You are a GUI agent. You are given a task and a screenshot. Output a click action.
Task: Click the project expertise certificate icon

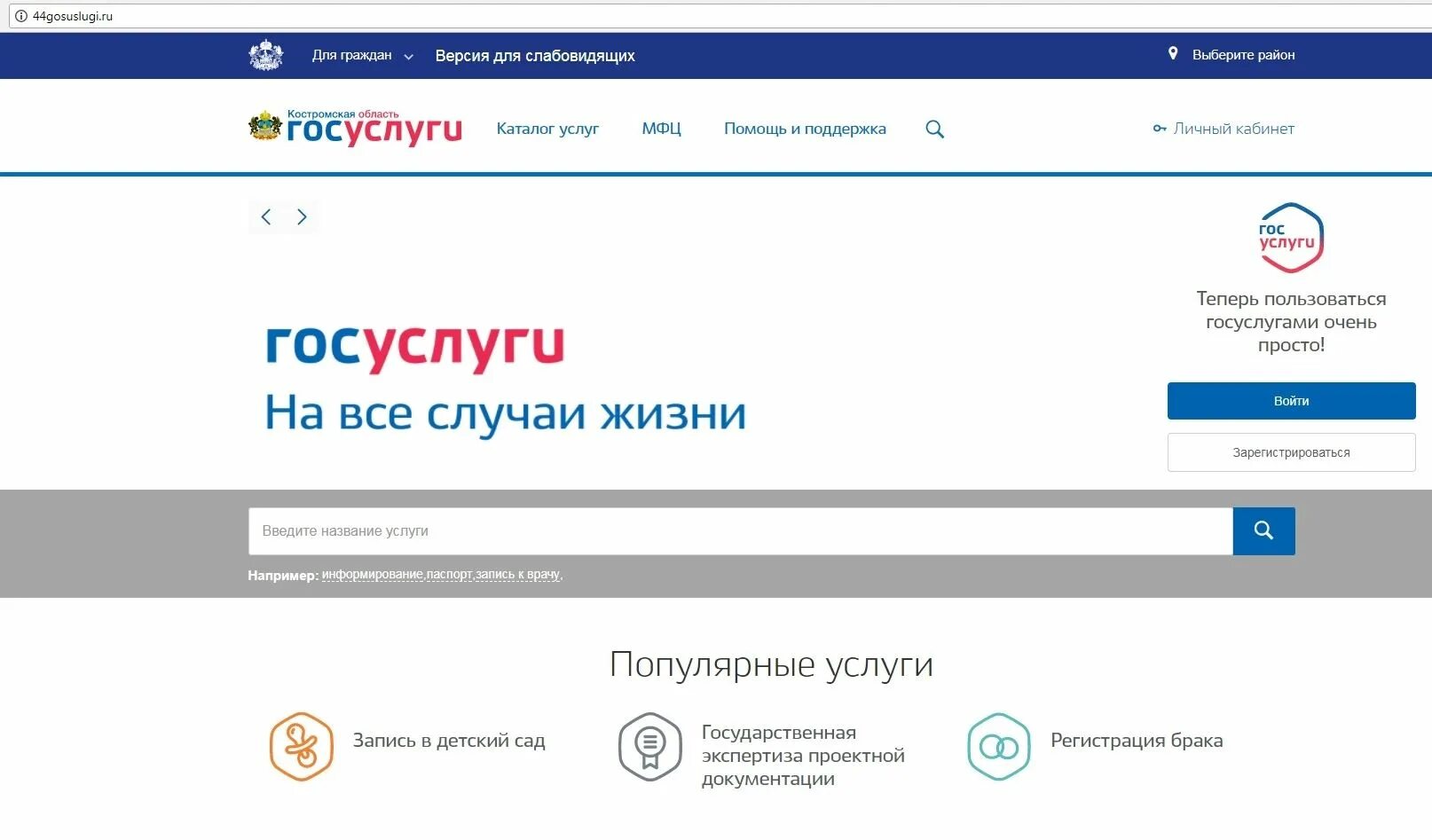650,747
